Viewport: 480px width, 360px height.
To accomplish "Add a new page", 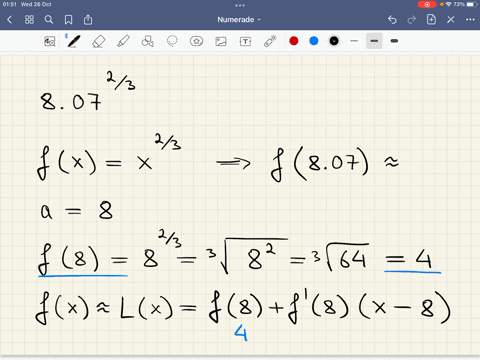I will coord(431,19).
